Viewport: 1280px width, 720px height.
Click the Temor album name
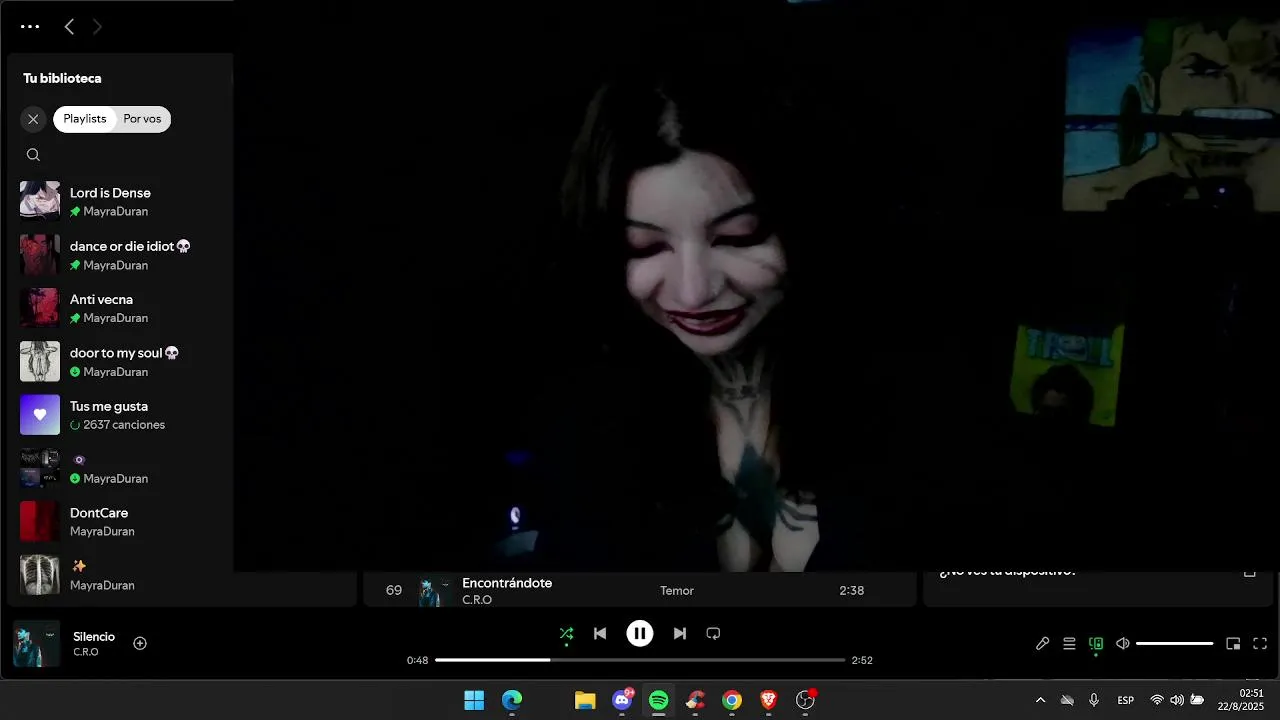tap(677, 591)
